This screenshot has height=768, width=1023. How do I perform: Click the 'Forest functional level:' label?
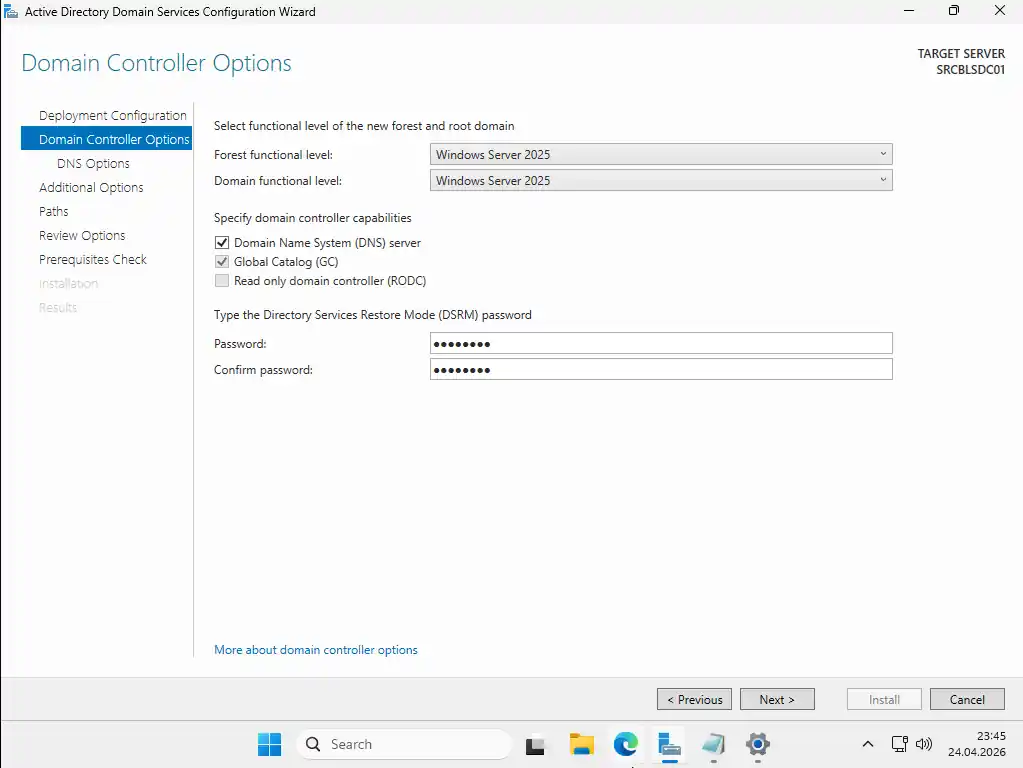[x=273, y=155]
